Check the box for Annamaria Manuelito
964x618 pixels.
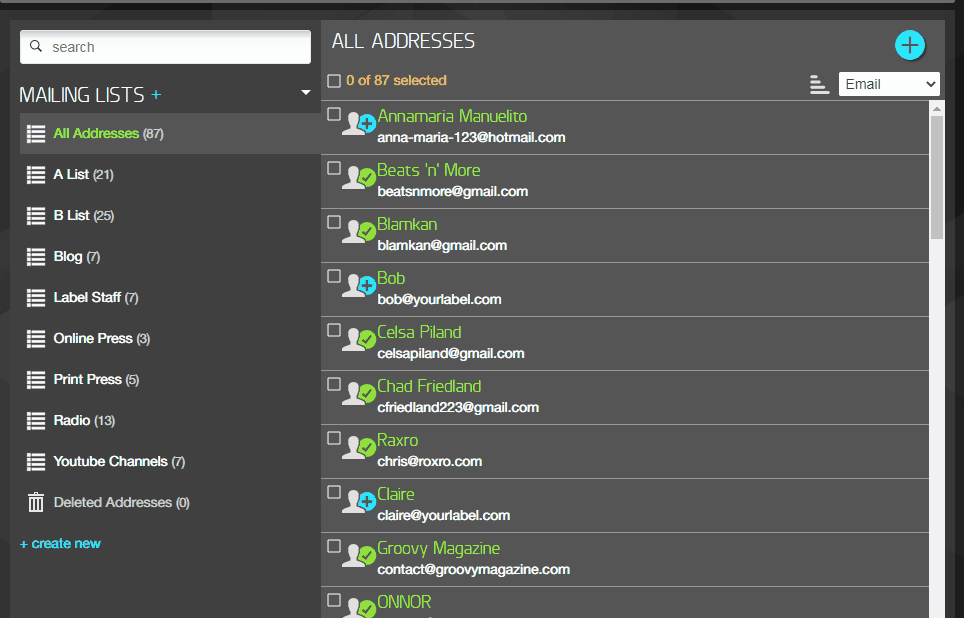coord(334,114)
